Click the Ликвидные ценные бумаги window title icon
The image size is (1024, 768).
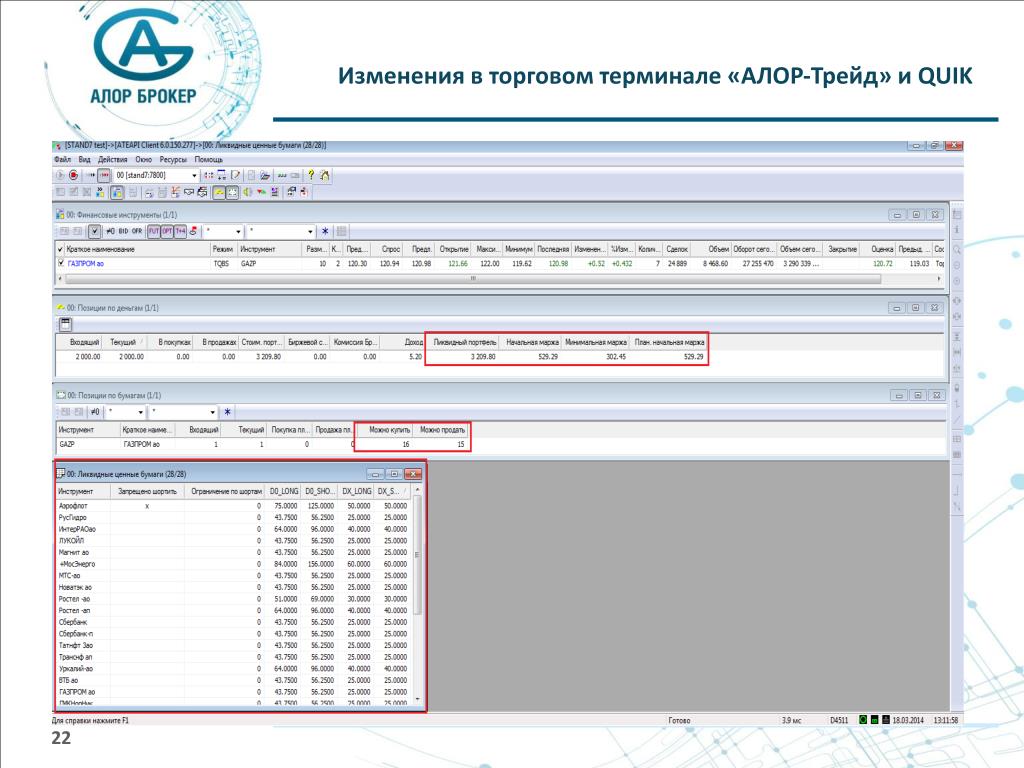point(60,473)
